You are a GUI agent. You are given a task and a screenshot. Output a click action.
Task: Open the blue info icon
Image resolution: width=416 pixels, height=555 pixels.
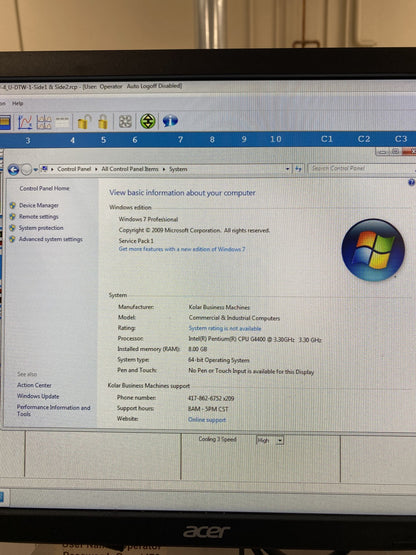coord(170,121)
